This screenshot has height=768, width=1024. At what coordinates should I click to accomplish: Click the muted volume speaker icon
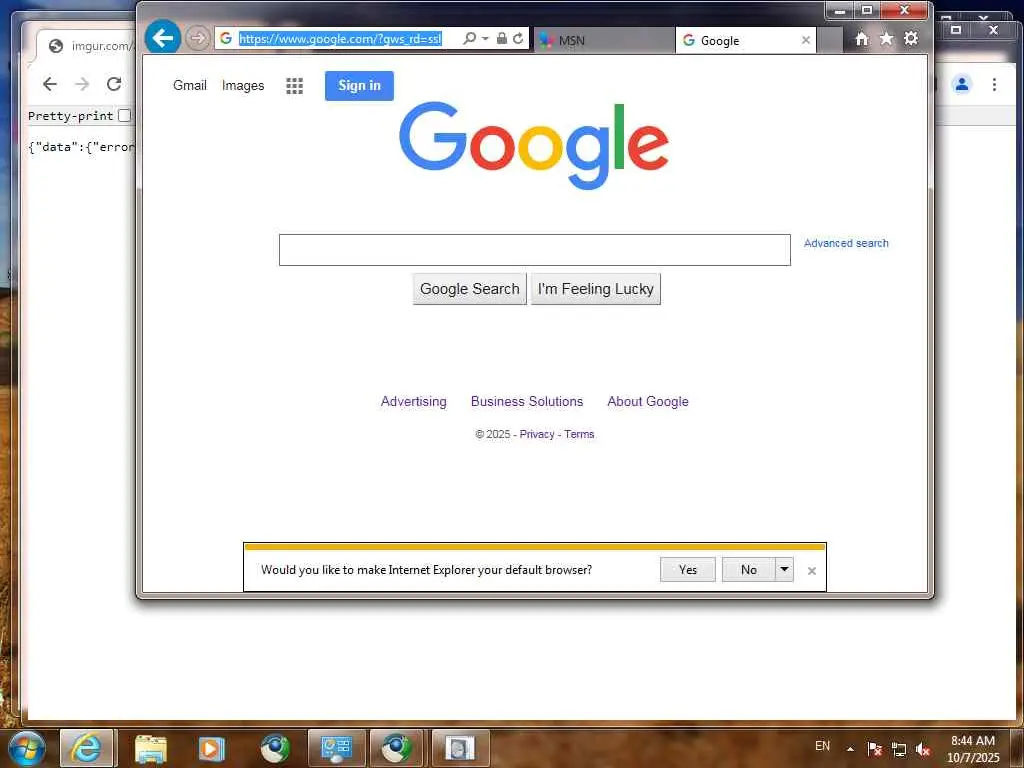(x=922, y=750)
